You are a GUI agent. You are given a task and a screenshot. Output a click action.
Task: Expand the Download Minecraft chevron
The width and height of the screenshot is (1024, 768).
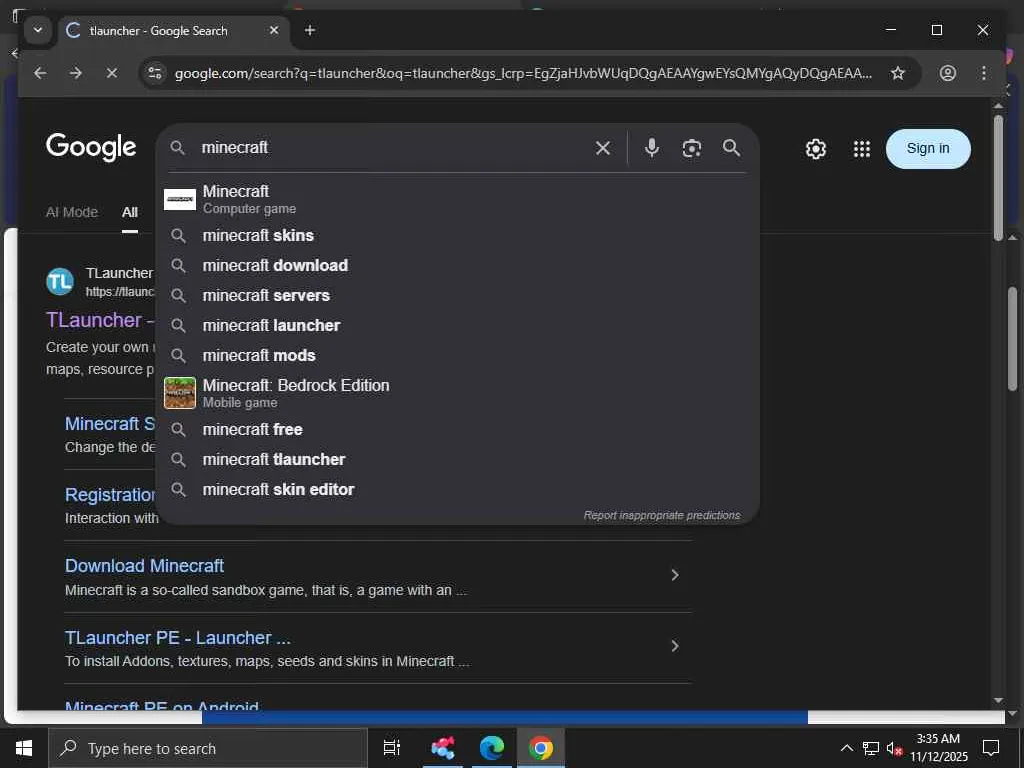point(675,575)
